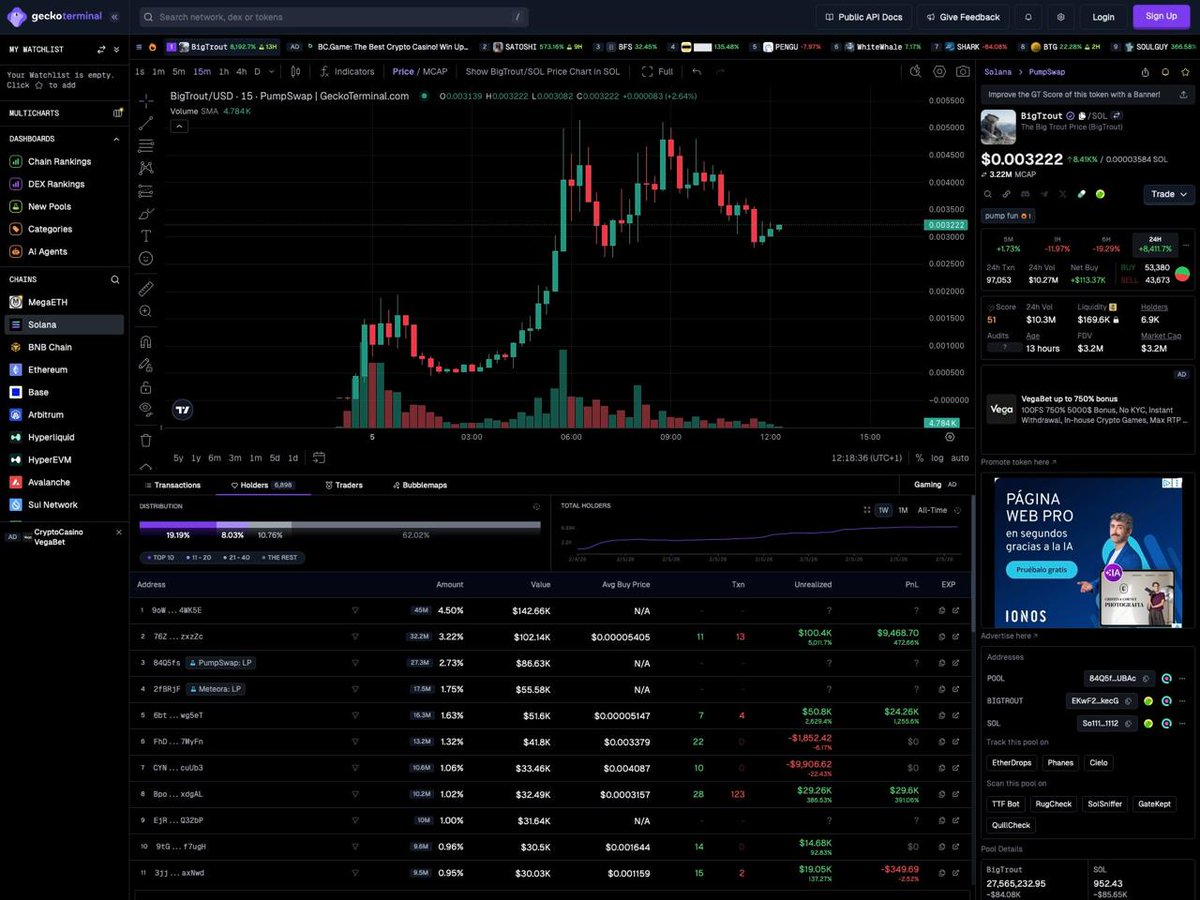Image resolution: width=1200 pixels, height=900 pixels.
Task: Open the Fibonacci retracement tool
Action: 146,146
